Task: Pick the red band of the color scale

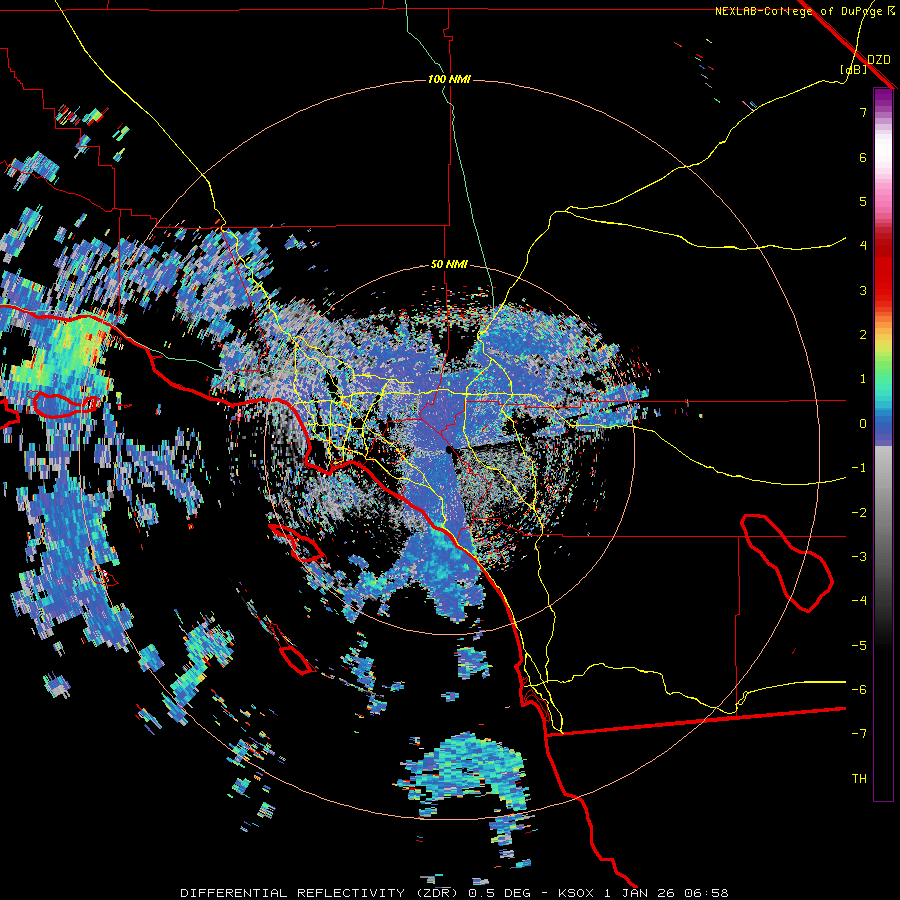Action: pyautogui.click(x=883, y=276)
